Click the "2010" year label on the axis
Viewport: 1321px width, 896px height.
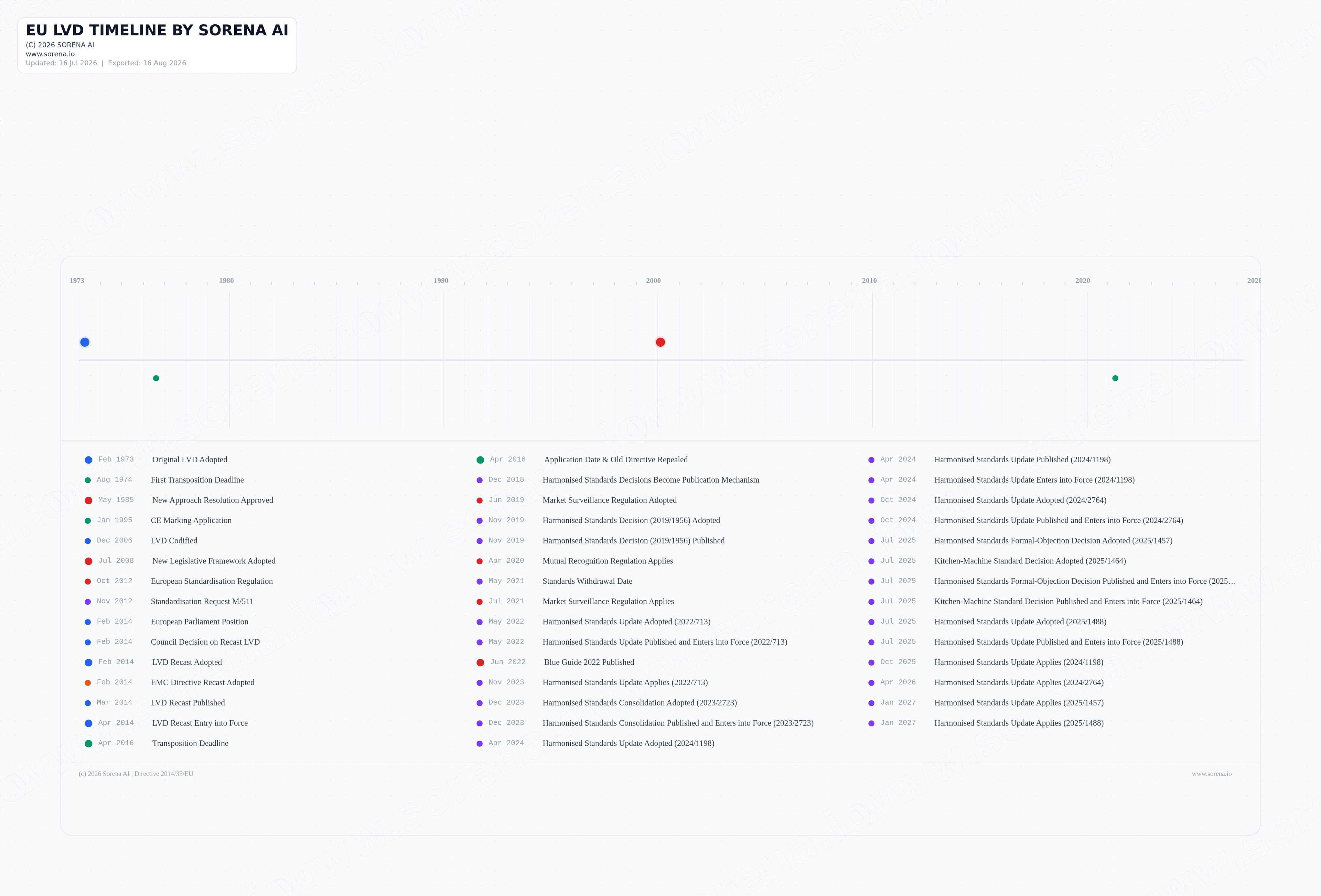tap(870, 281)
